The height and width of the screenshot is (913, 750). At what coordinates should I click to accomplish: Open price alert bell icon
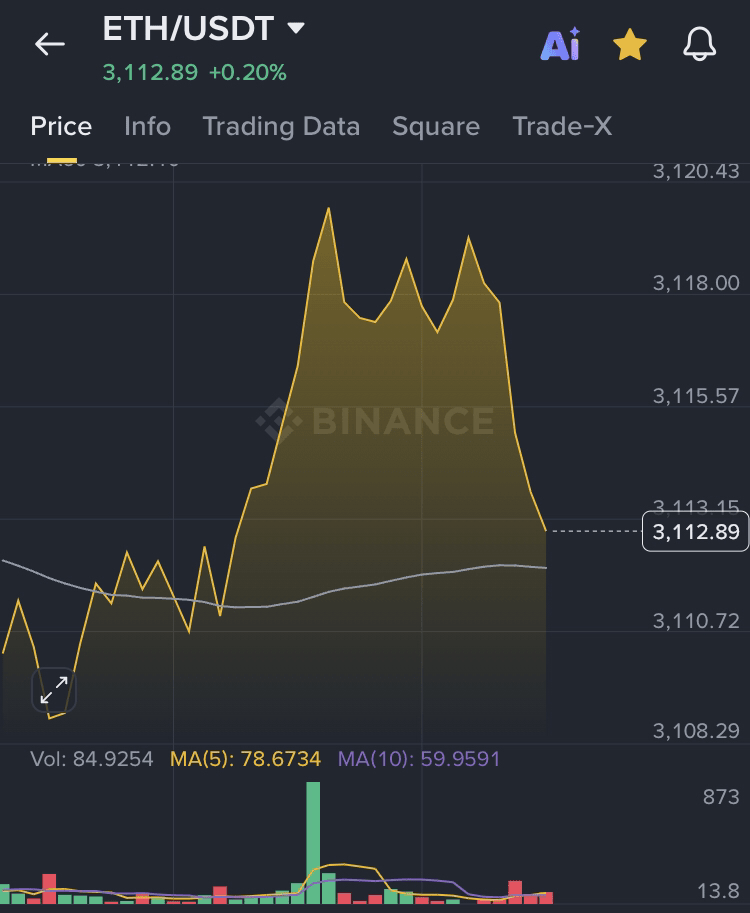[x=699, y=44]
